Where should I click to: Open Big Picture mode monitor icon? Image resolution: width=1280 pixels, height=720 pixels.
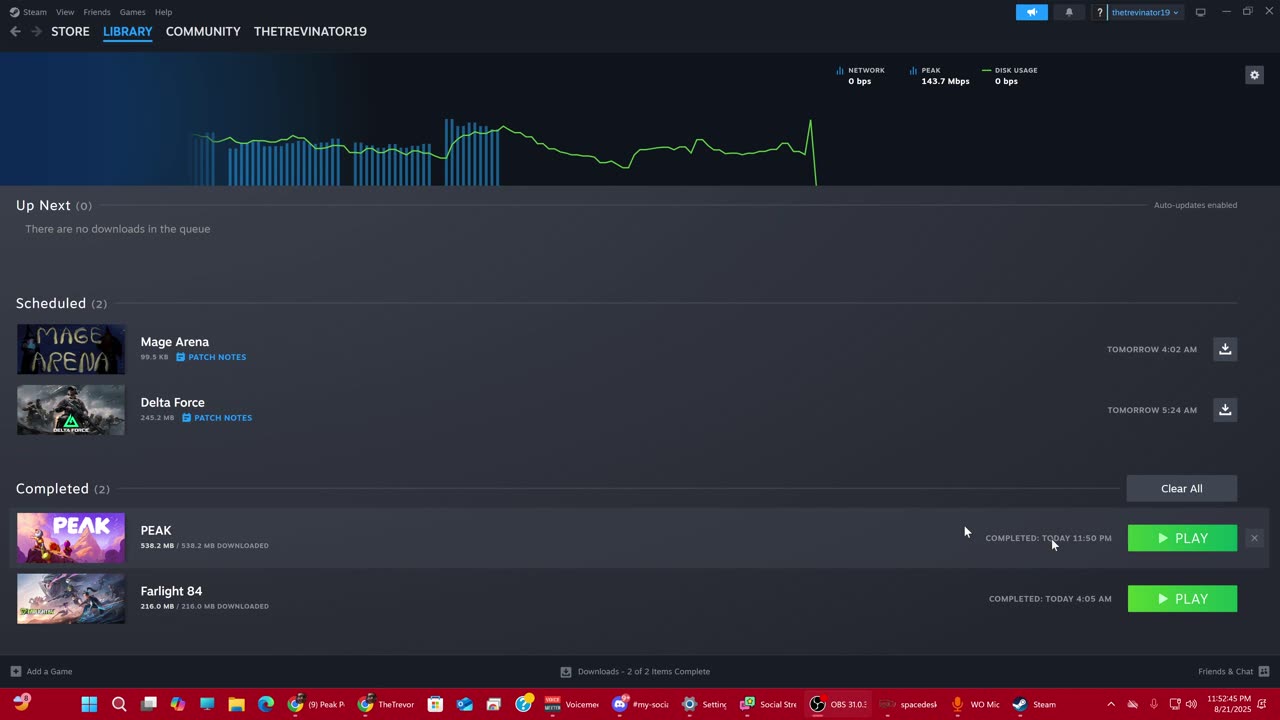click(x=1200, y=12)
